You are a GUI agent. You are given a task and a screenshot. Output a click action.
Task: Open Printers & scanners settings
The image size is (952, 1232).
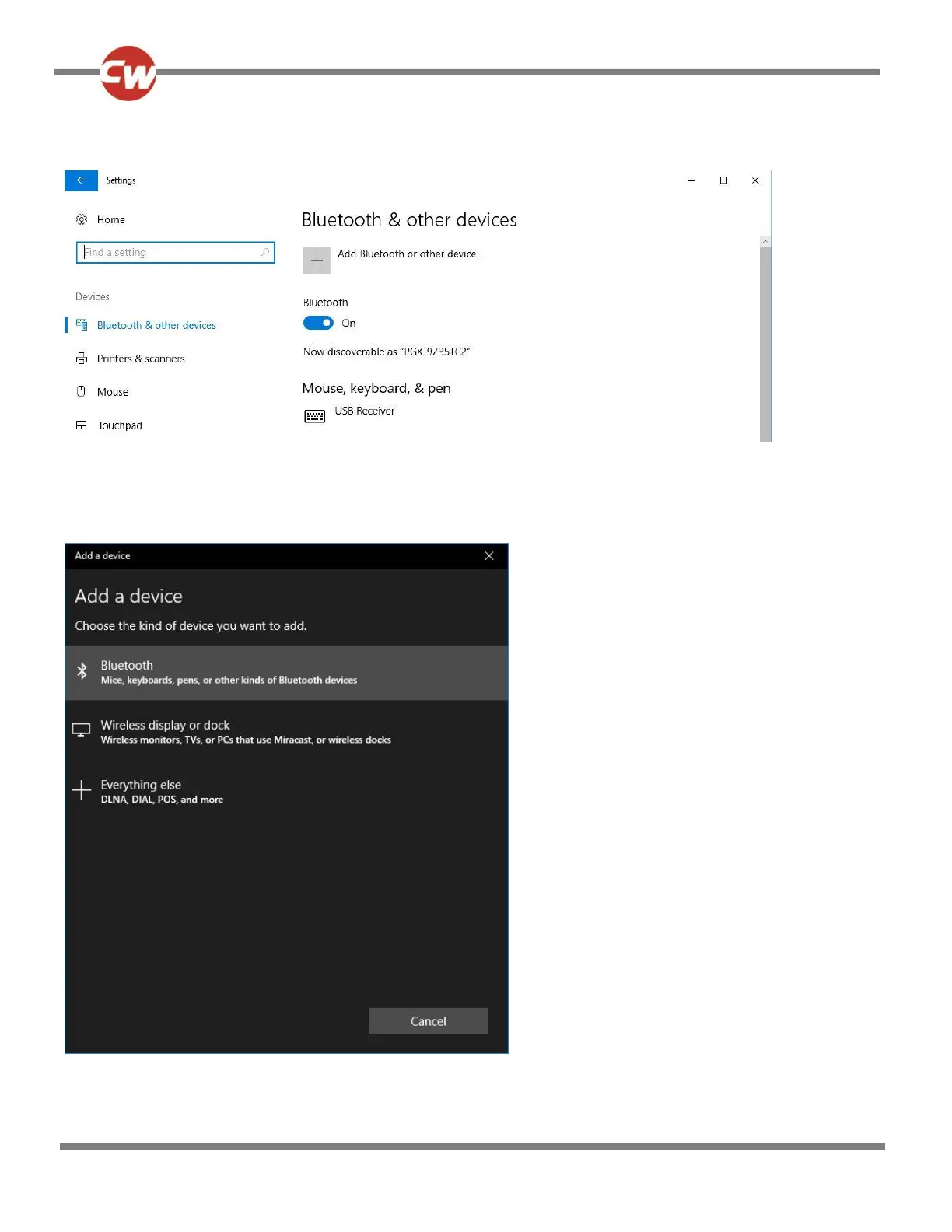click(141, 359)
